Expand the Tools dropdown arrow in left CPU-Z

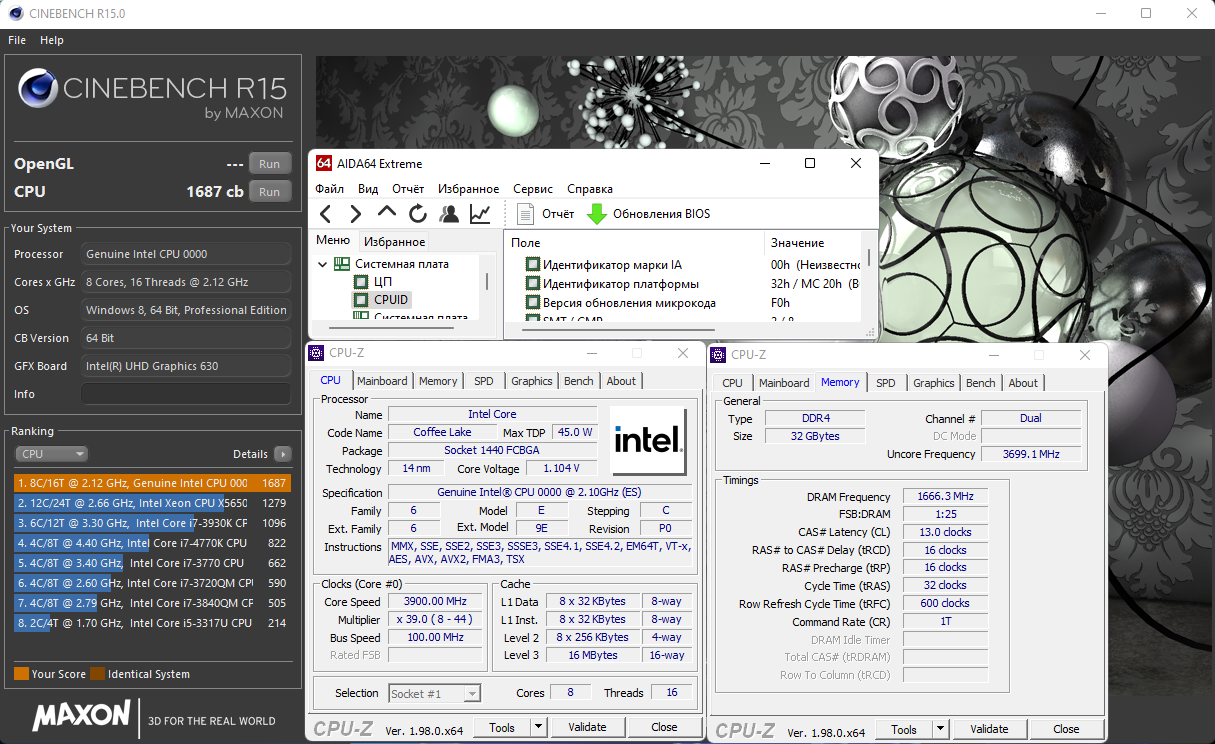pos(538,727)
